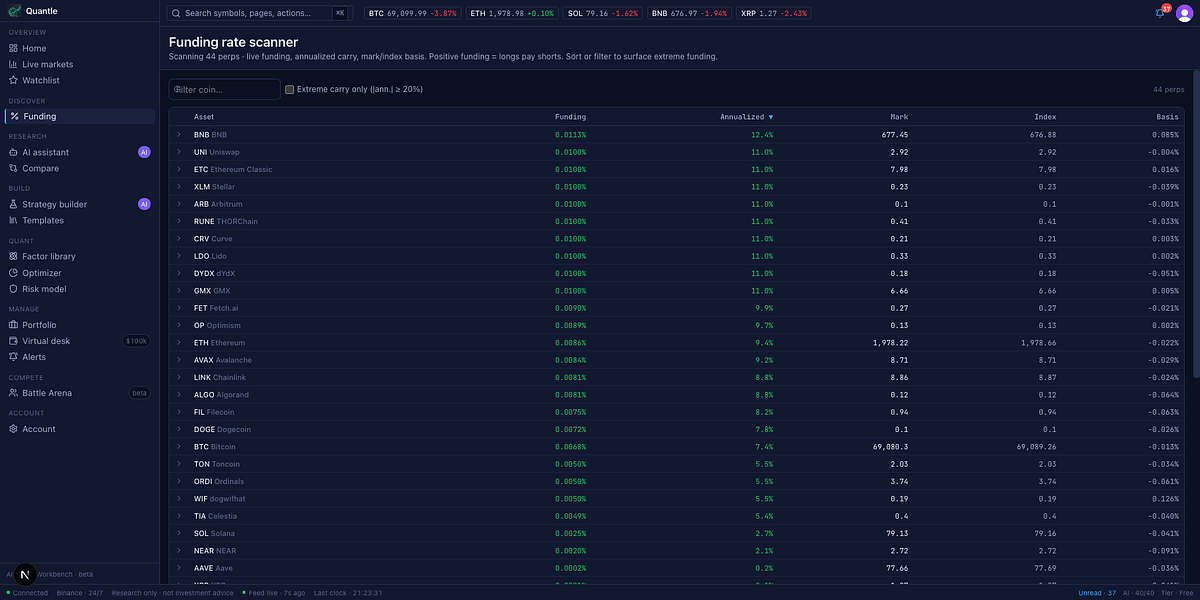Expand the SOL Solana row chevron

179,533
